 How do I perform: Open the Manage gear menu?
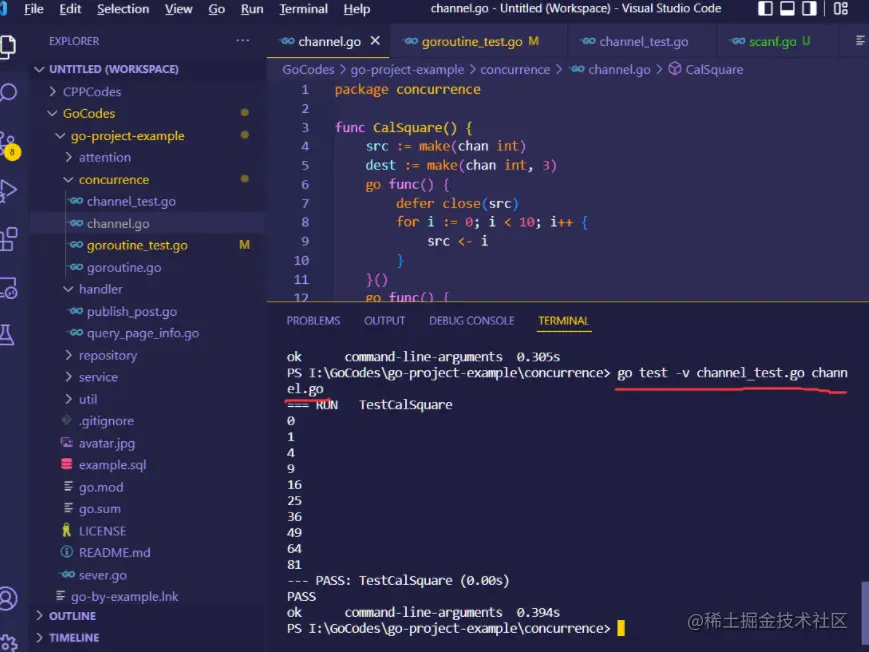8,643
